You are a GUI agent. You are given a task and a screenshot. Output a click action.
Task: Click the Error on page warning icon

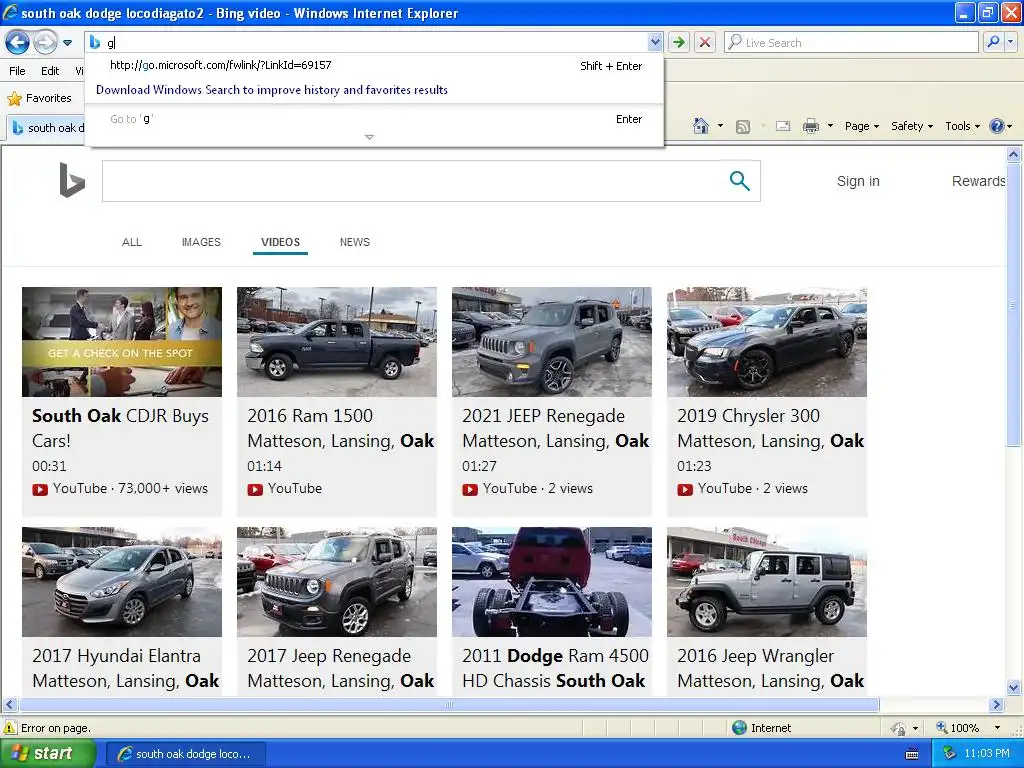click(10, 728)
